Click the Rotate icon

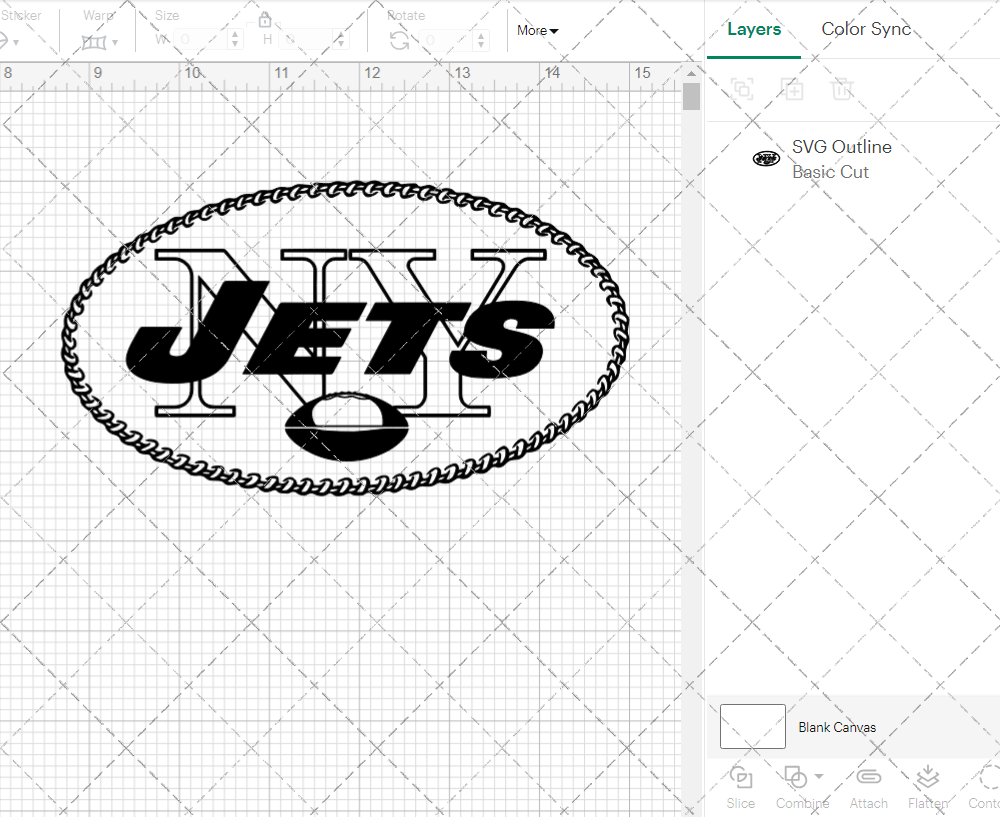[x=400, y=41]
